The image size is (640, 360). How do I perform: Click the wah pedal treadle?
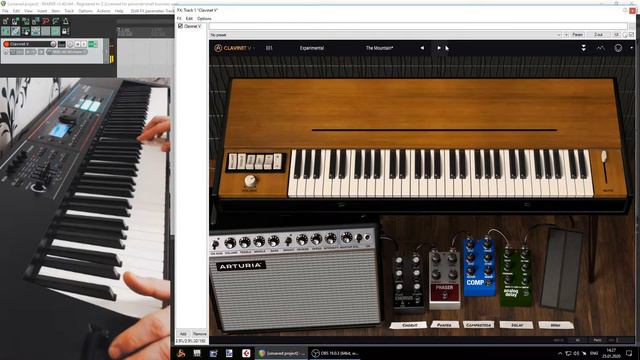562,268
